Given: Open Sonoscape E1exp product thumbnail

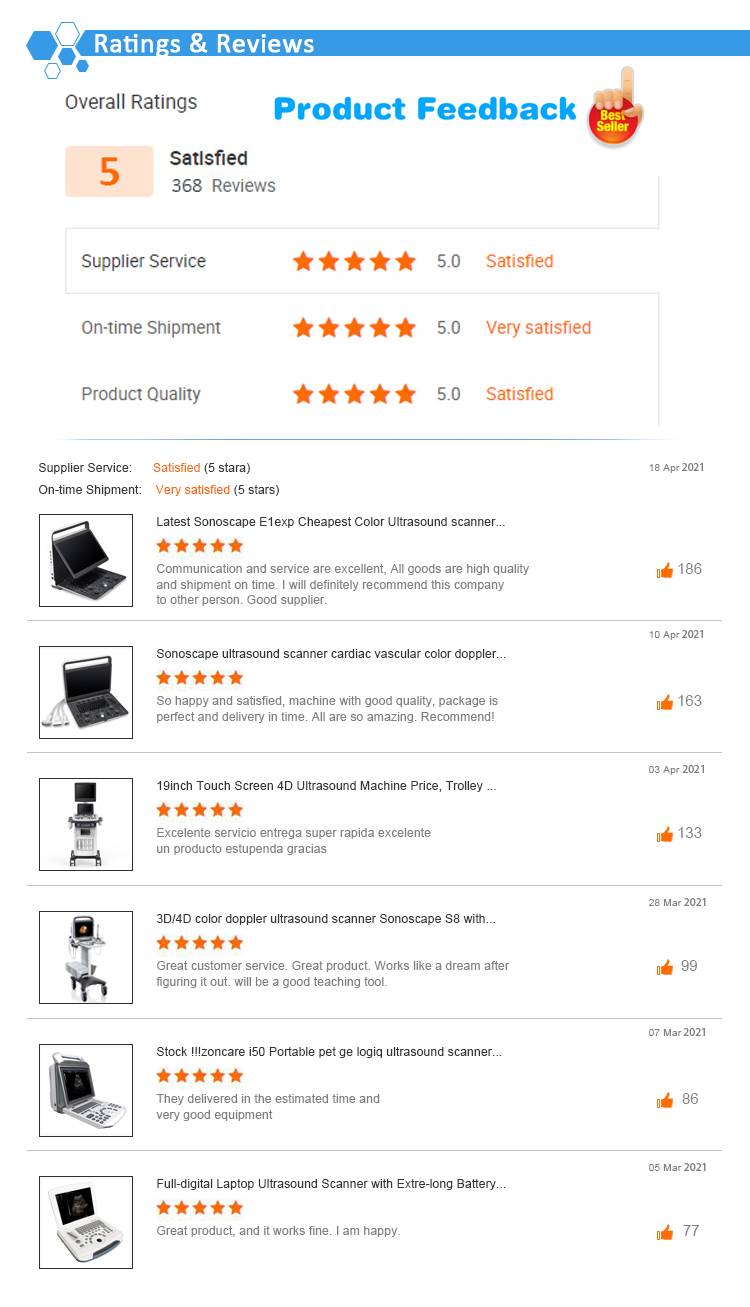Looking at the screenshot, I should tap(86, 560).
